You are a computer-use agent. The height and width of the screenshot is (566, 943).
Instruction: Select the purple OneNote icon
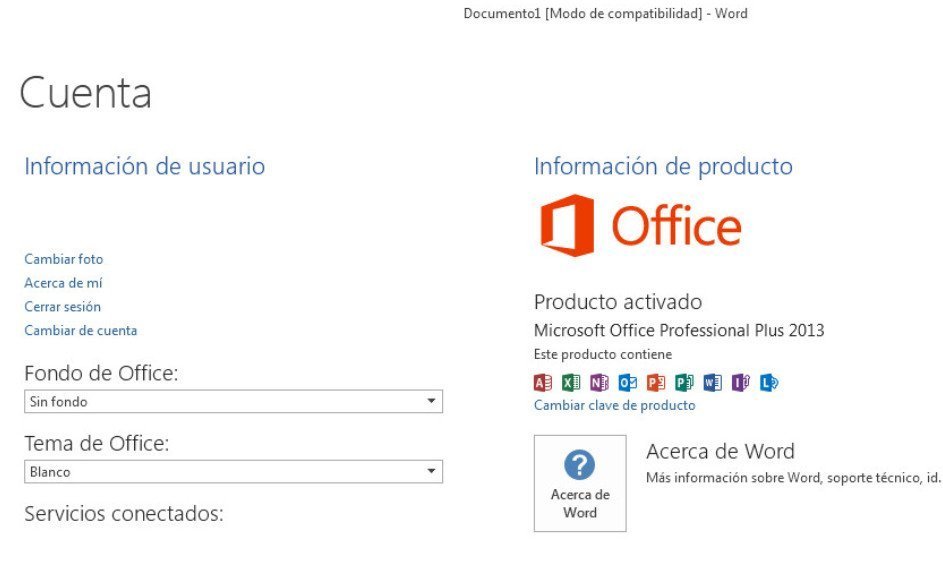[x=599, y=383]
